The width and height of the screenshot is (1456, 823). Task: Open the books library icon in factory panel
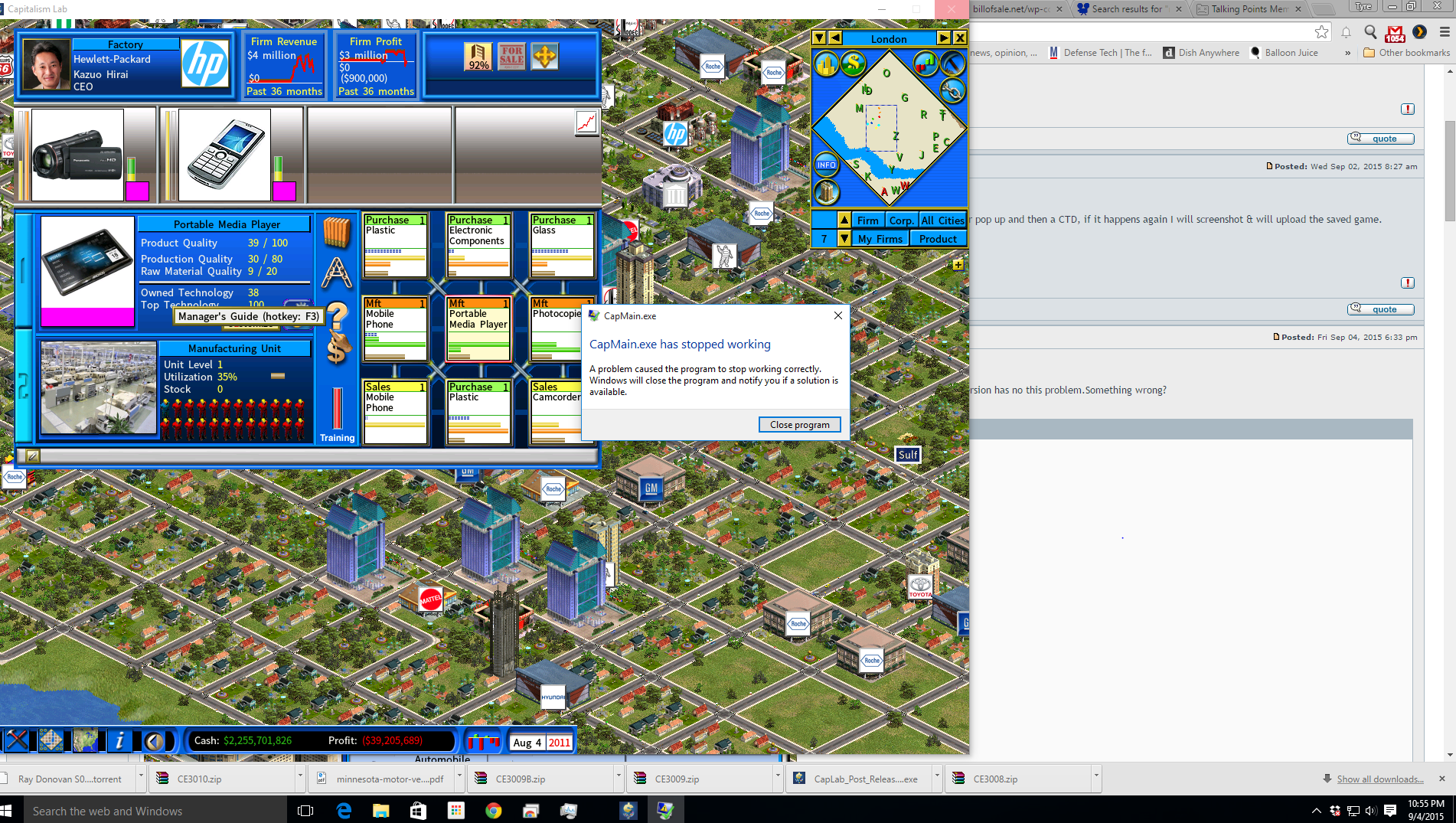pos(337,233)
